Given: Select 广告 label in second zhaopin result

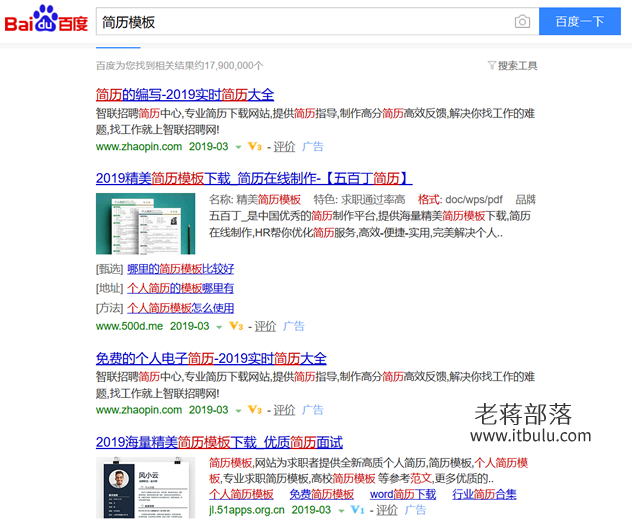Looking at the screenshot, I should (x=313, y=410).
